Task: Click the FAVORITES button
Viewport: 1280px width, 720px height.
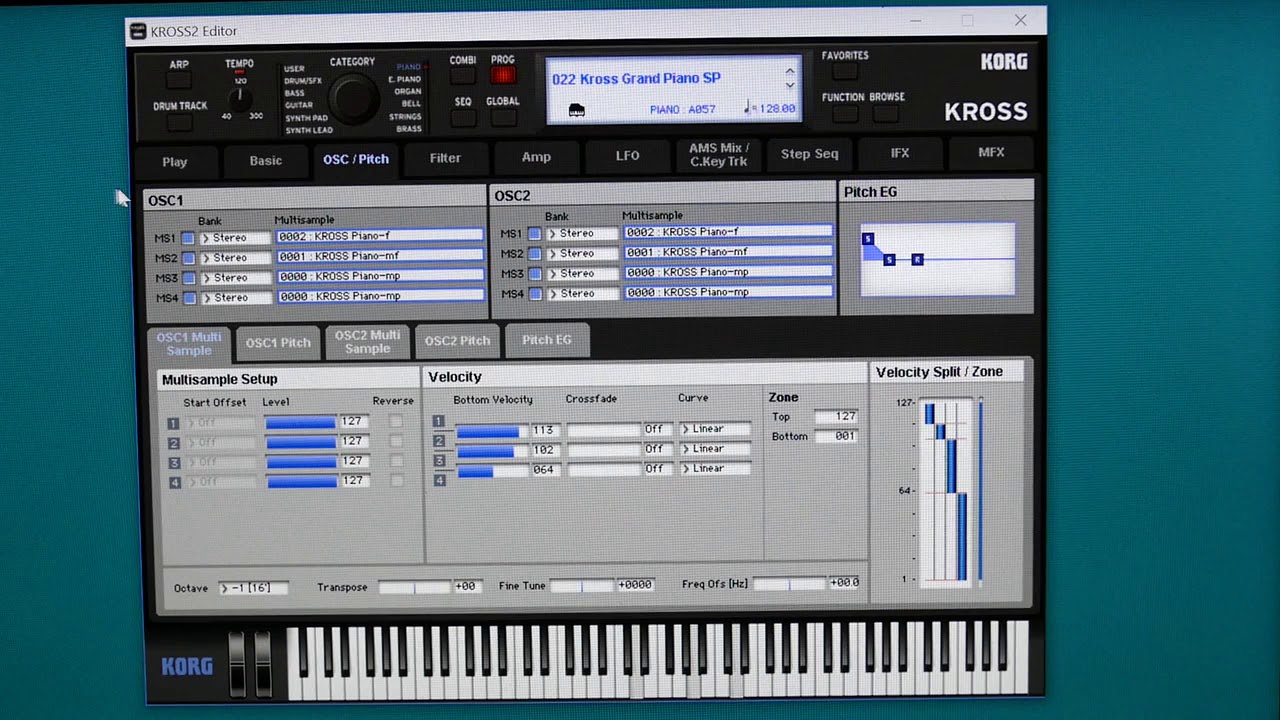Action: 845,72
